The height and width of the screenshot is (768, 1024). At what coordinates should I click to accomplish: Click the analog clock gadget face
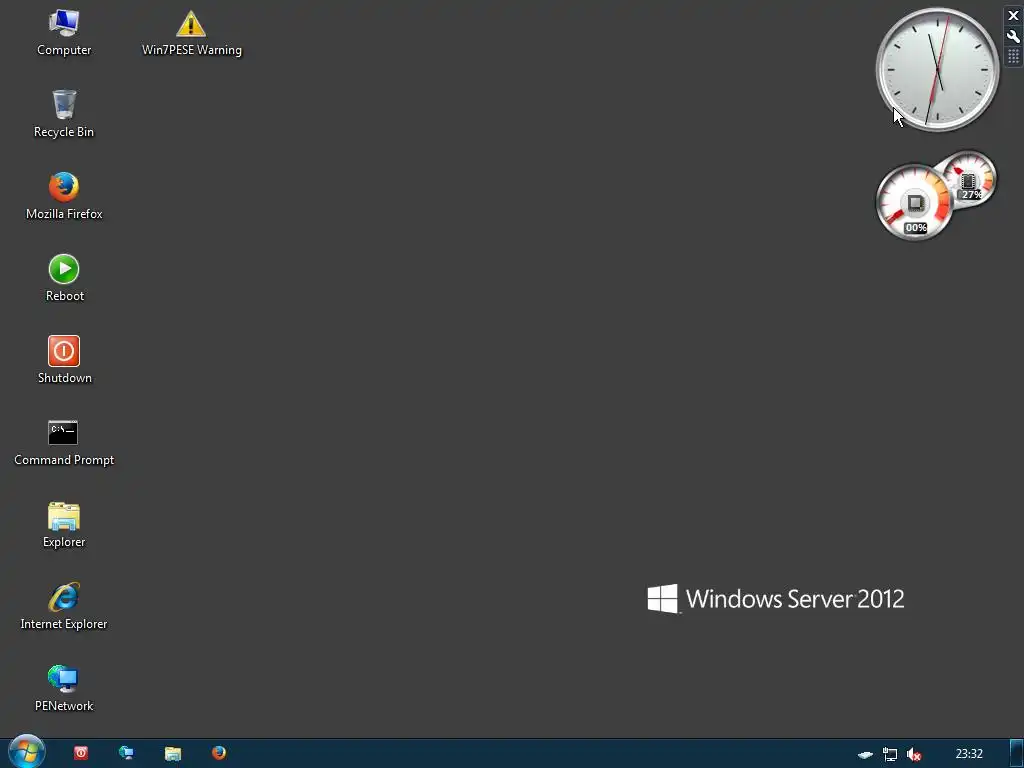click(938, 69)
